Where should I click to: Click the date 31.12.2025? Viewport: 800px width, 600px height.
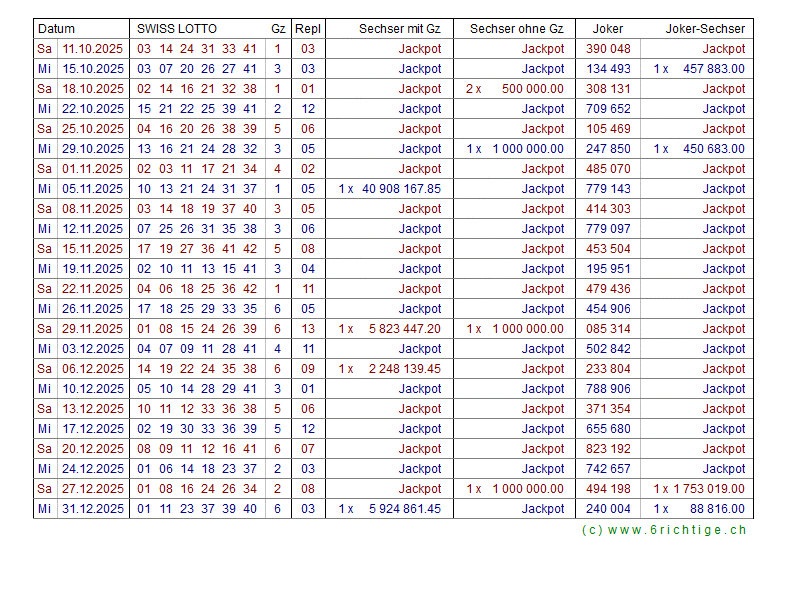click(x=93, y=509)
